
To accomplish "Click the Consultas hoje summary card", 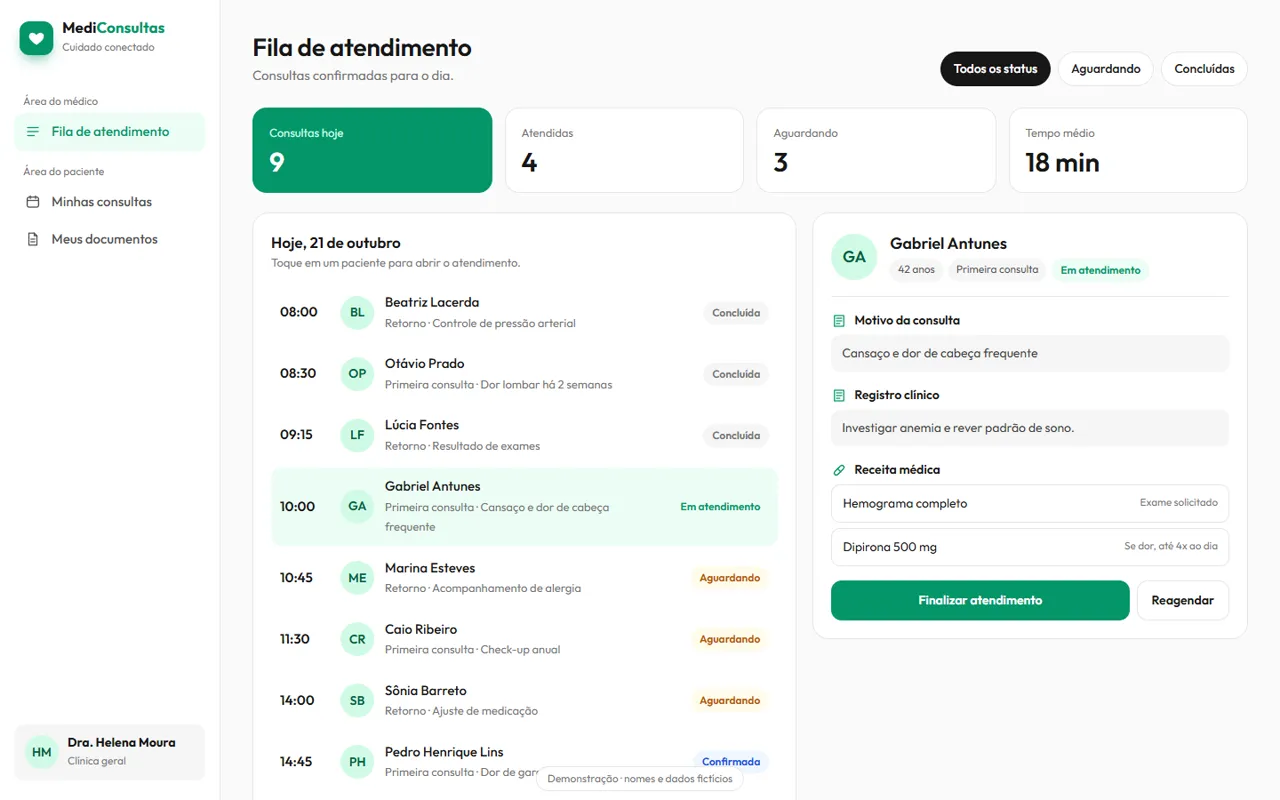I will pyautogui.click(x=372, y=150).
